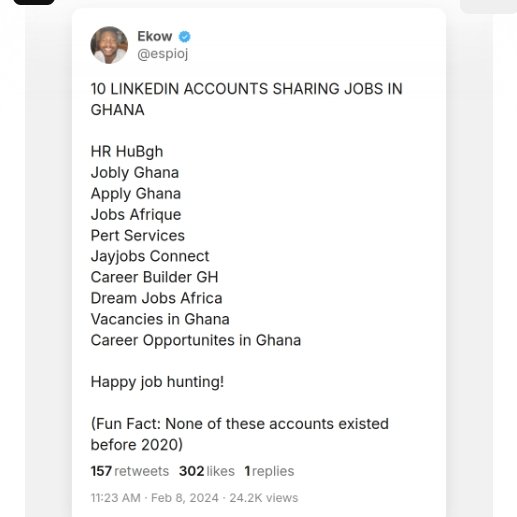Screen dimensions: 517x517
Task: Click the 24.2K views count
Action: 264,498
